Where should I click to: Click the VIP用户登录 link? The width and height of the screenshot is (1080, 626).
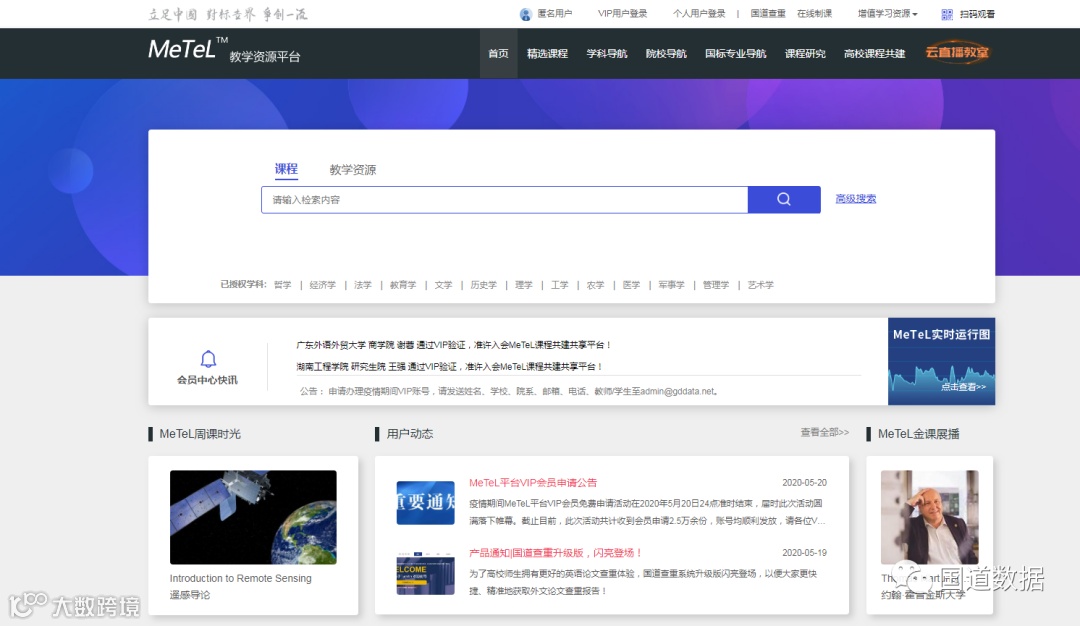click(622, 14)
